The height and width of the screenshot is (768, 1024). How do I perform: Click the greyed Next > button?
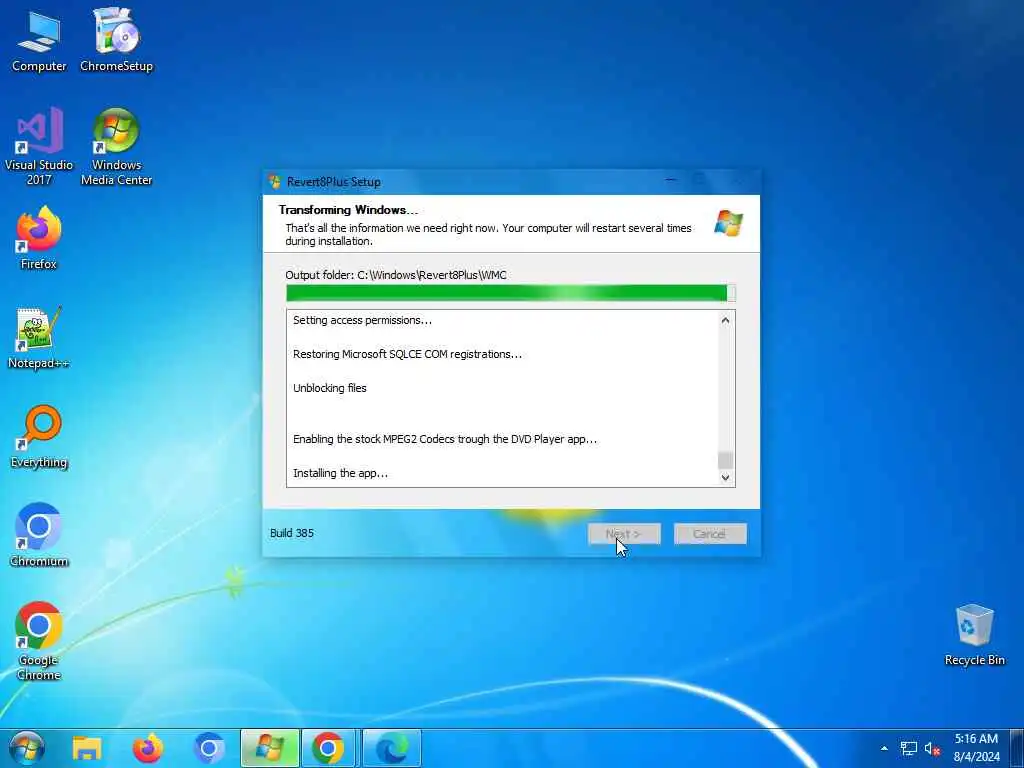tap(624, 534)
